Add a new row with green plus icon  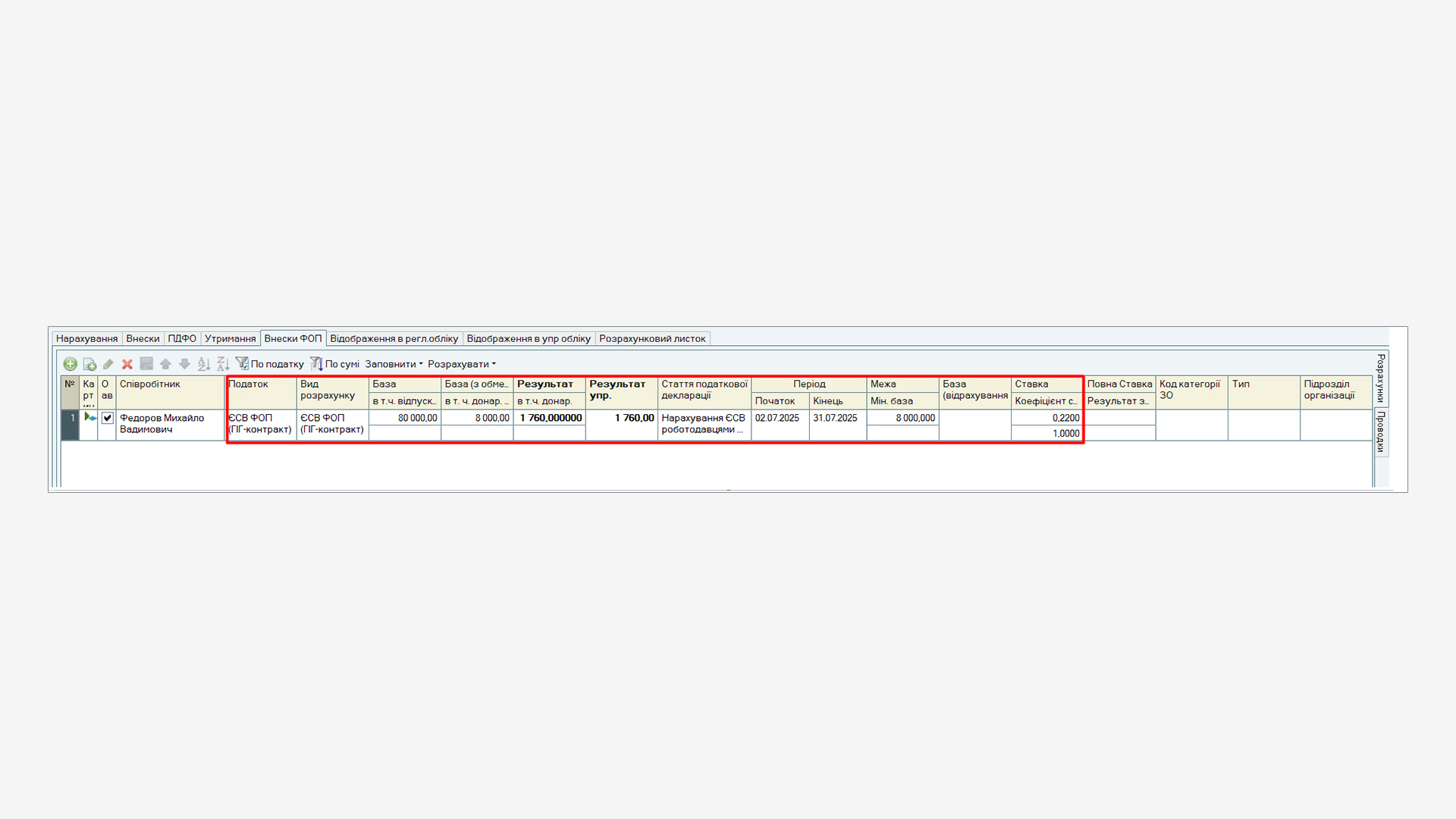coord(70,364)
